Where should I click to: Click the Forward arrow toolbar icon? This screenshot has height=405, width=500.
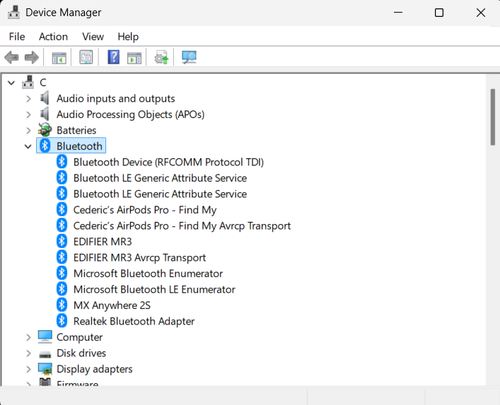32,57
